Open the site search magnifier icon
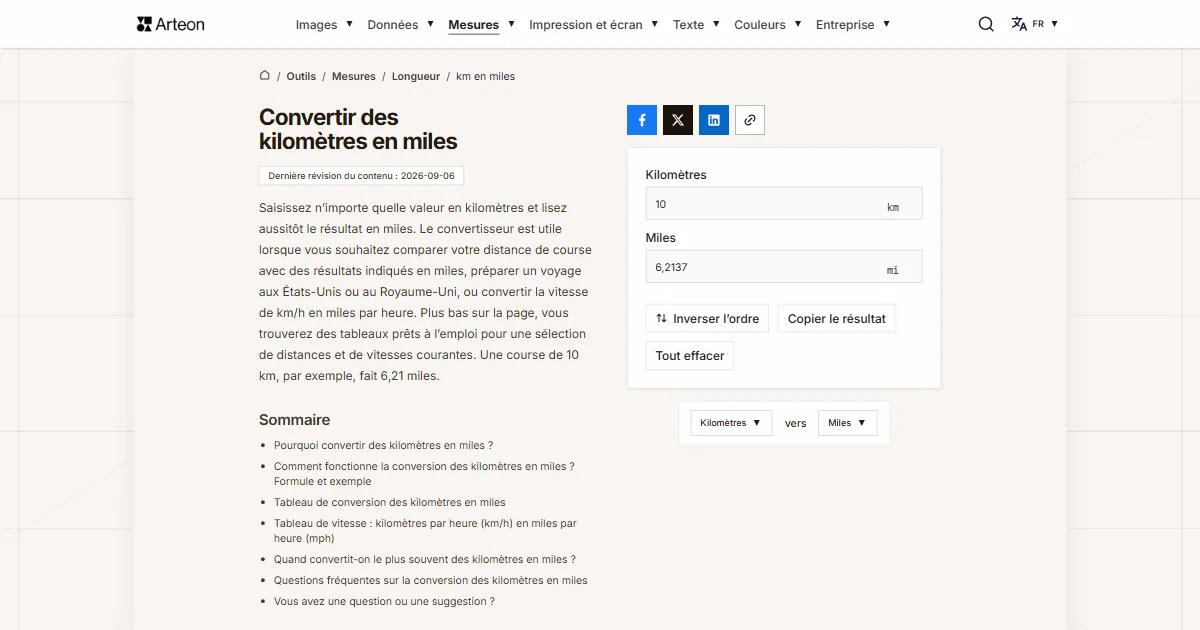This screenshot has width=1200, height=630. click(986, 24)
